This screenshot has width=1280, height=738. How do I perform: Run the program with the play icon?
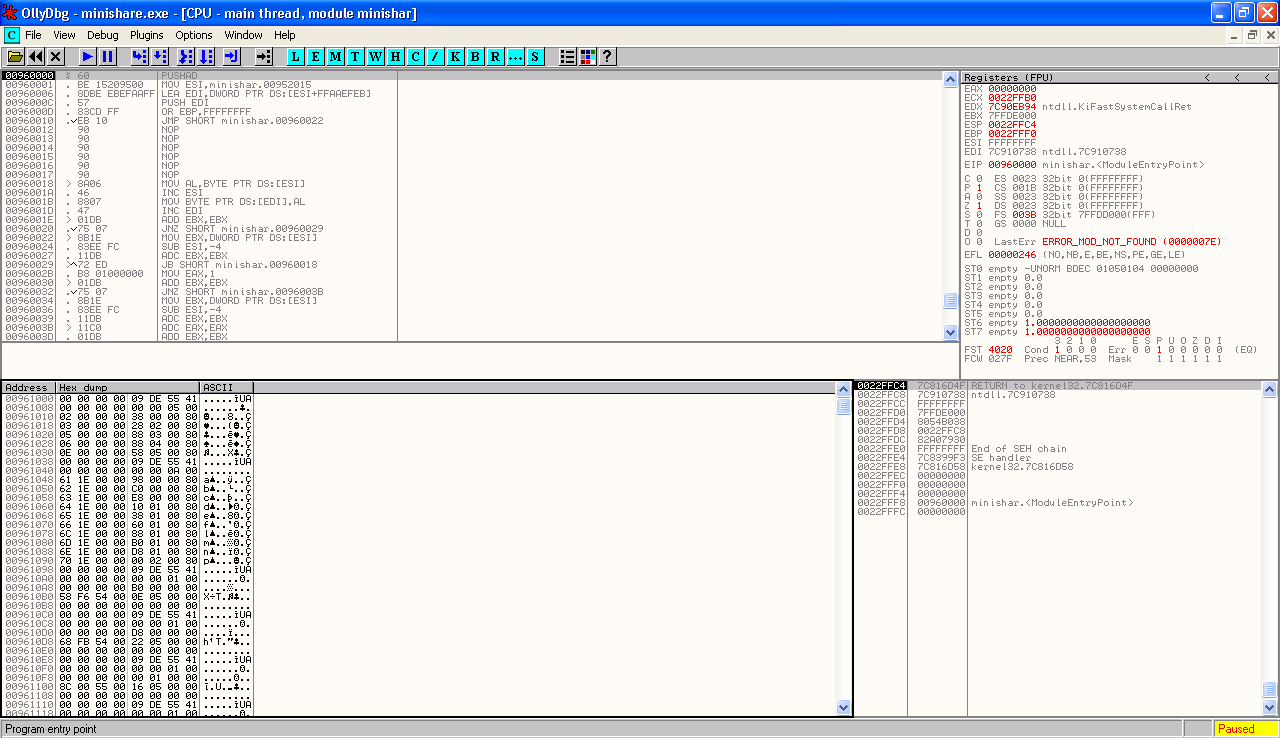click(x=88, y=57)
